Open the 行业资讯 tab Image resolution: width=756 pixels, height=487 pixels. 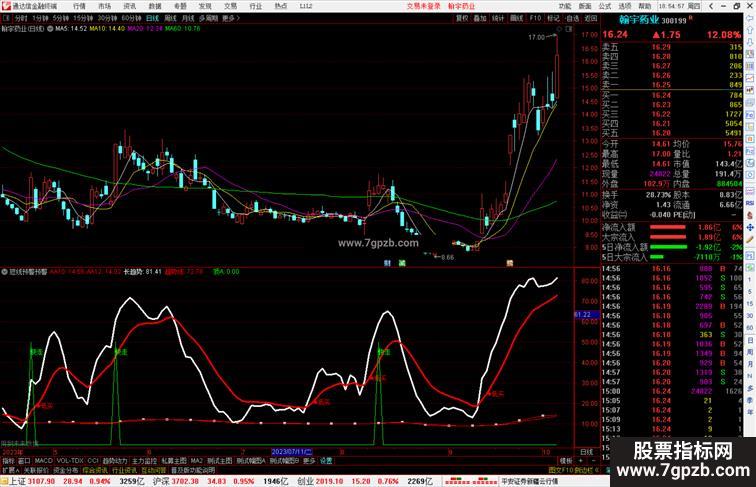pos(124,470)
